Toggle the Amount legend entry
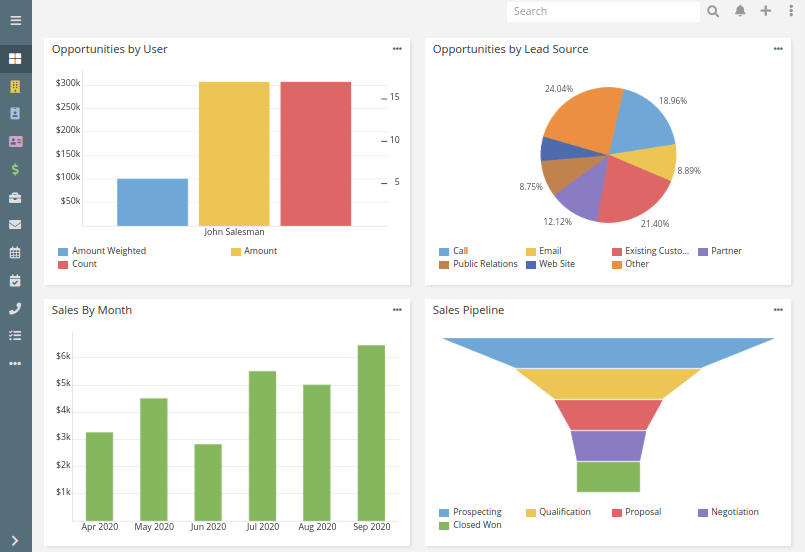The image size is (805, 552). pyautogui.click(x=254, y=251)
